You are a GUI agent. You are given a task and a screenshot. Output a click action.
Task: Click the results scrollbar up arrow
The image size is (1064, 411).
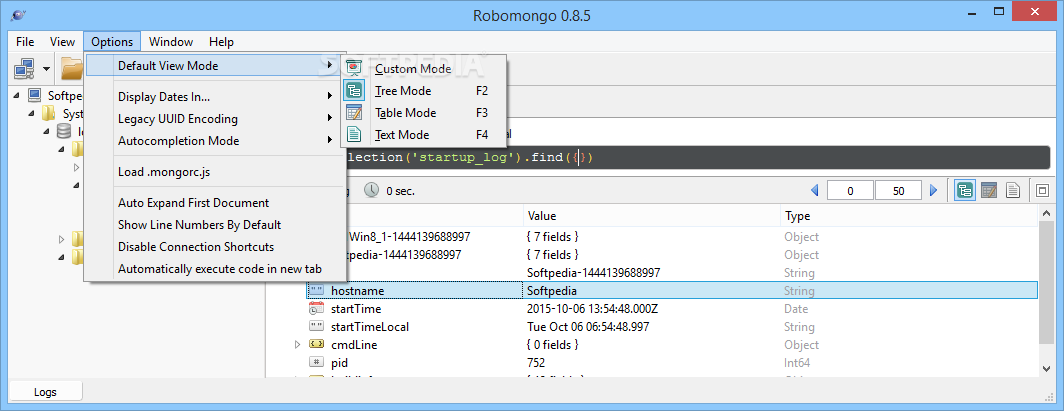(x=1047, y=215)
